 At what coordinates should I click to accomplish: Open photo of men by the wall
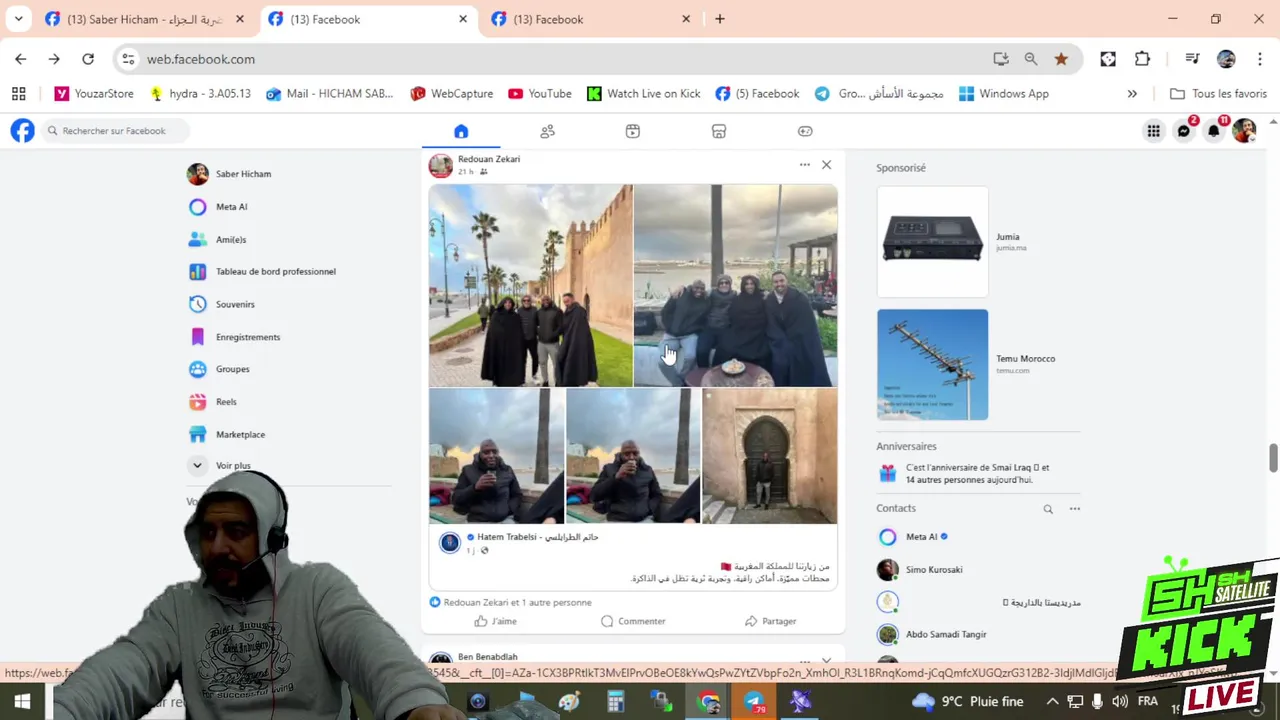530,285
